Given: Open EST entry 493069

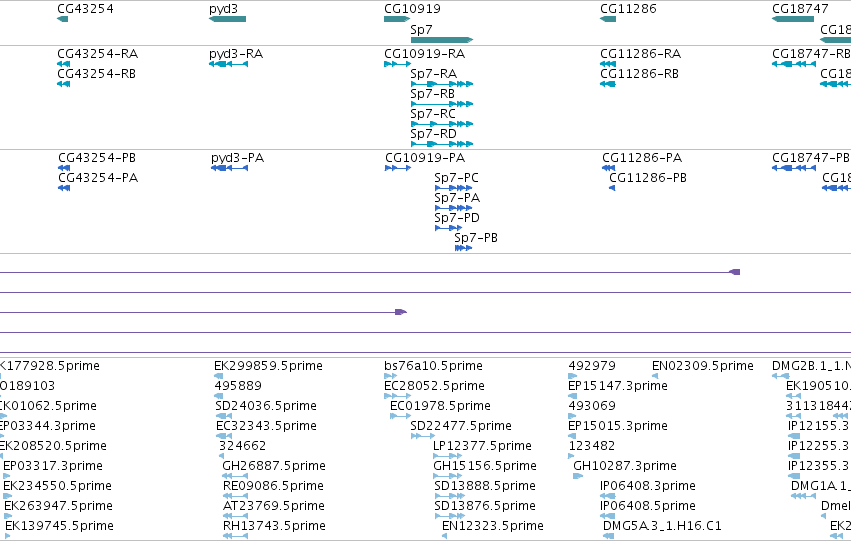Looking at the screenshot, I should click(x=592, y=406).
